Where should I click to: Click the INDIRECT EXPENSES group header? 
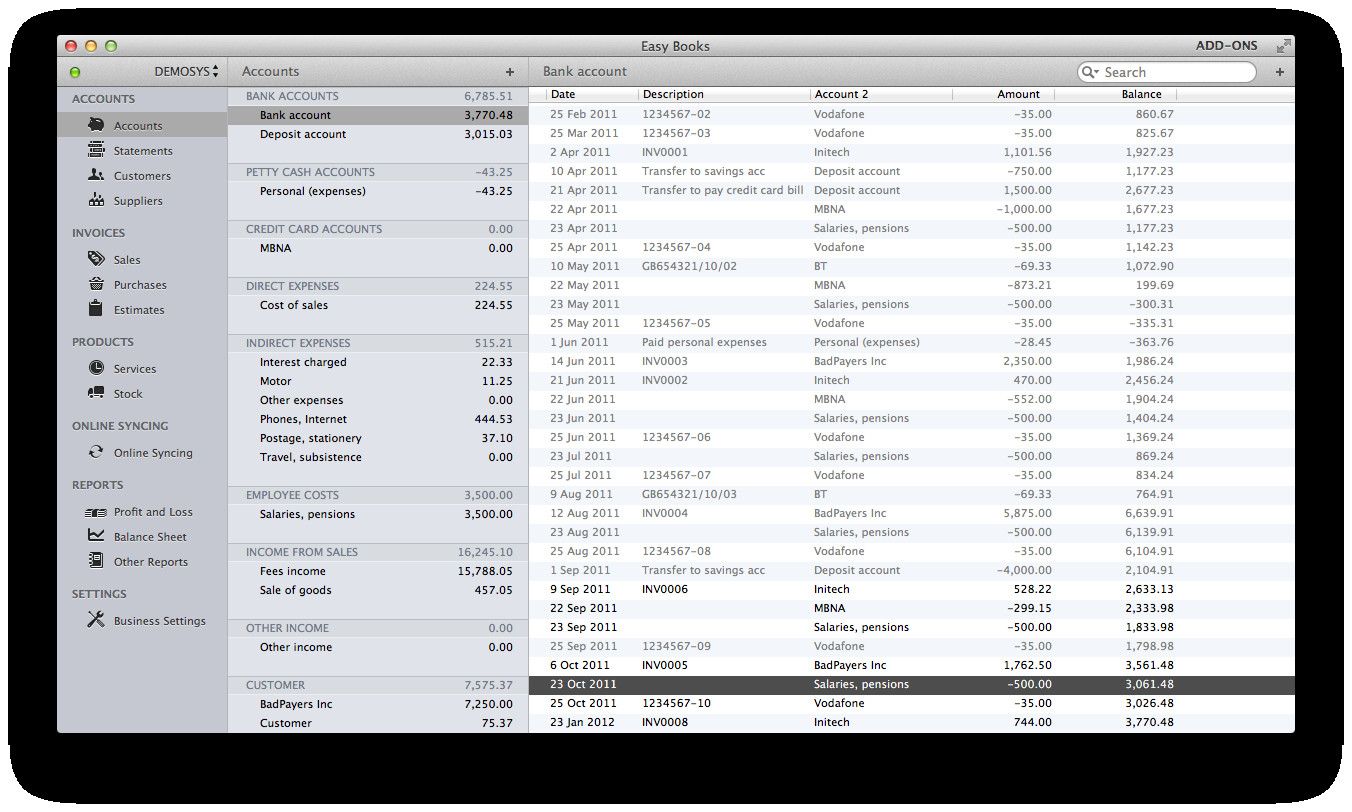(x=378, y=343)
